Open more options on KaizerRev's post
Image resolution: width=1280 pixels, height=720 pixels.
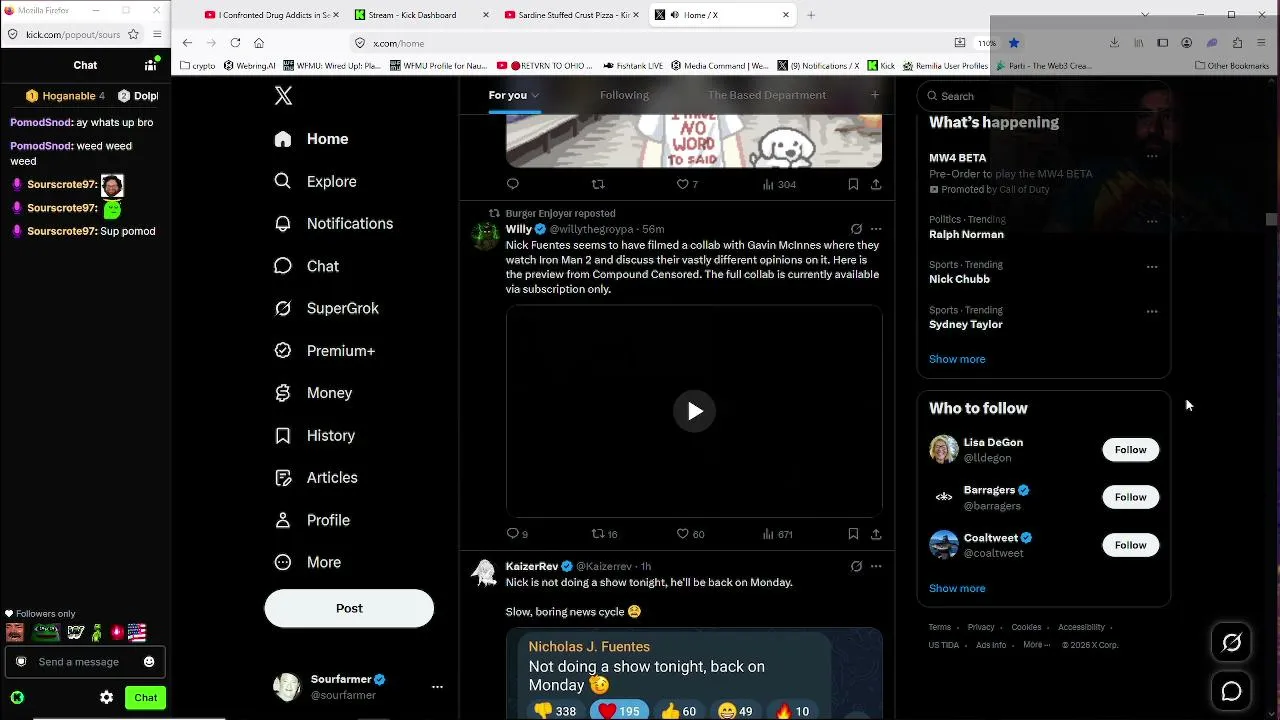[876, 566]
